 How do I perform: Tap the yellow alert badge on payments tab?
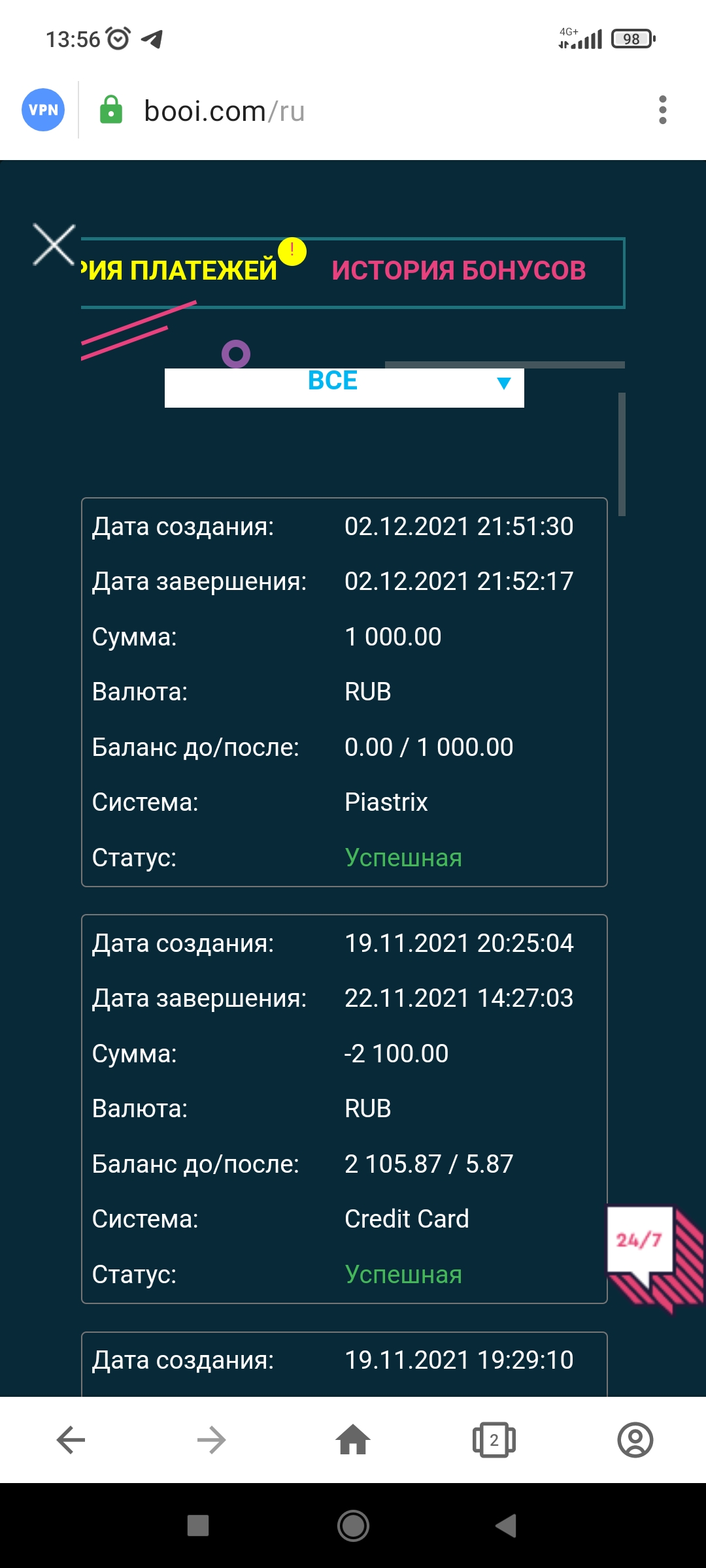click(x=292, y=252)
